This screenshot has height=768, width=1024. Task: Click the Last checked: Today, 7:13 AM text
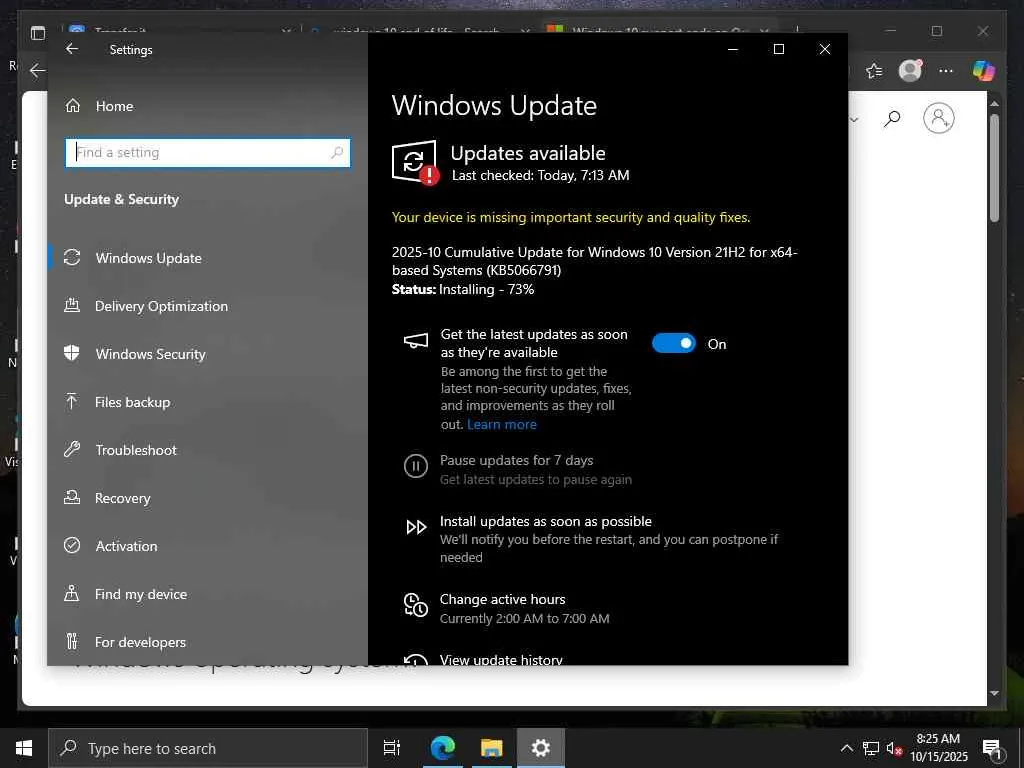pos(541,175)
